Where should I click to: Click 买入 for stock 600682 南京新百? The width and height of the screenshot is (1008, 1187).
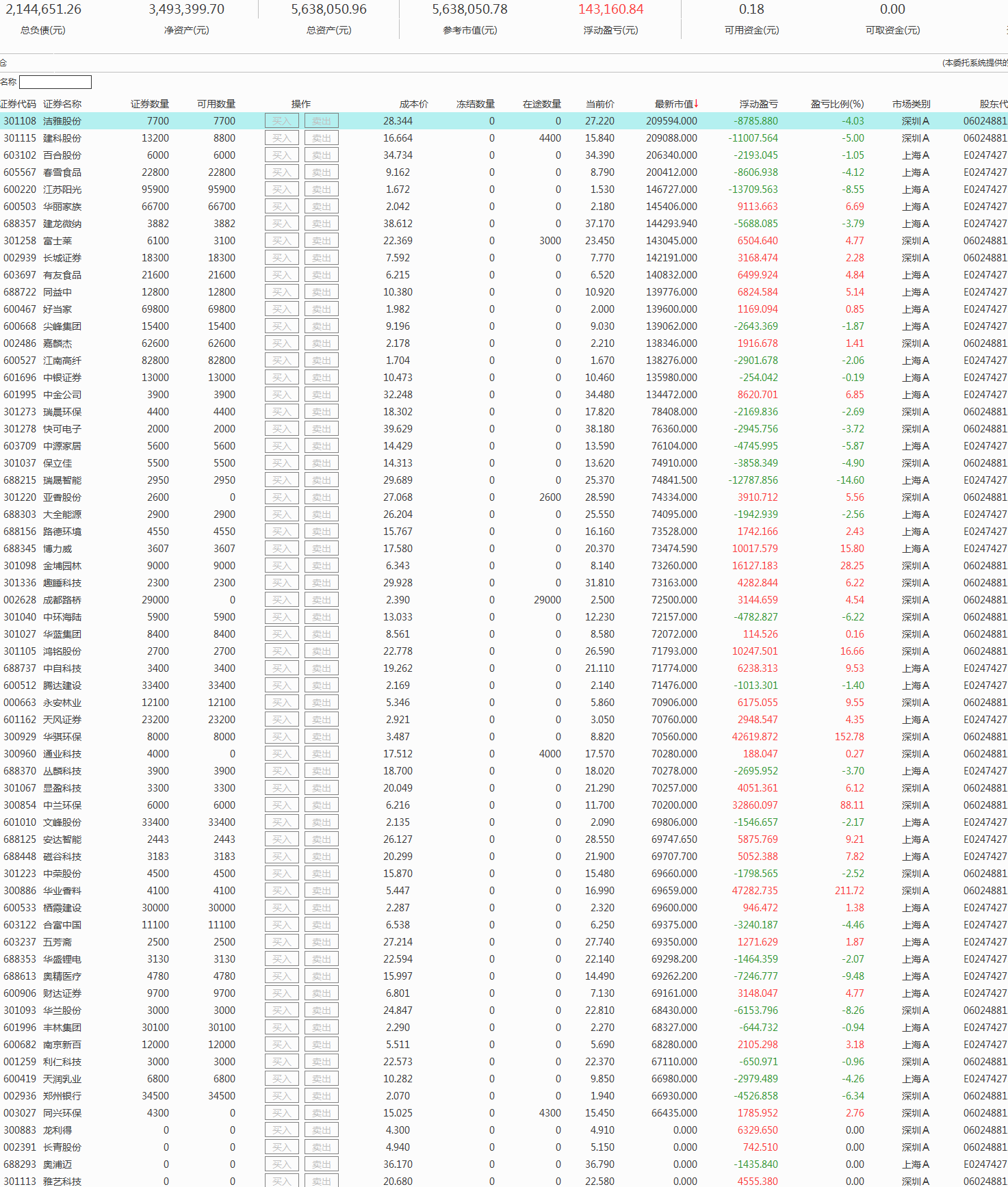click(x=282, y=1045)
